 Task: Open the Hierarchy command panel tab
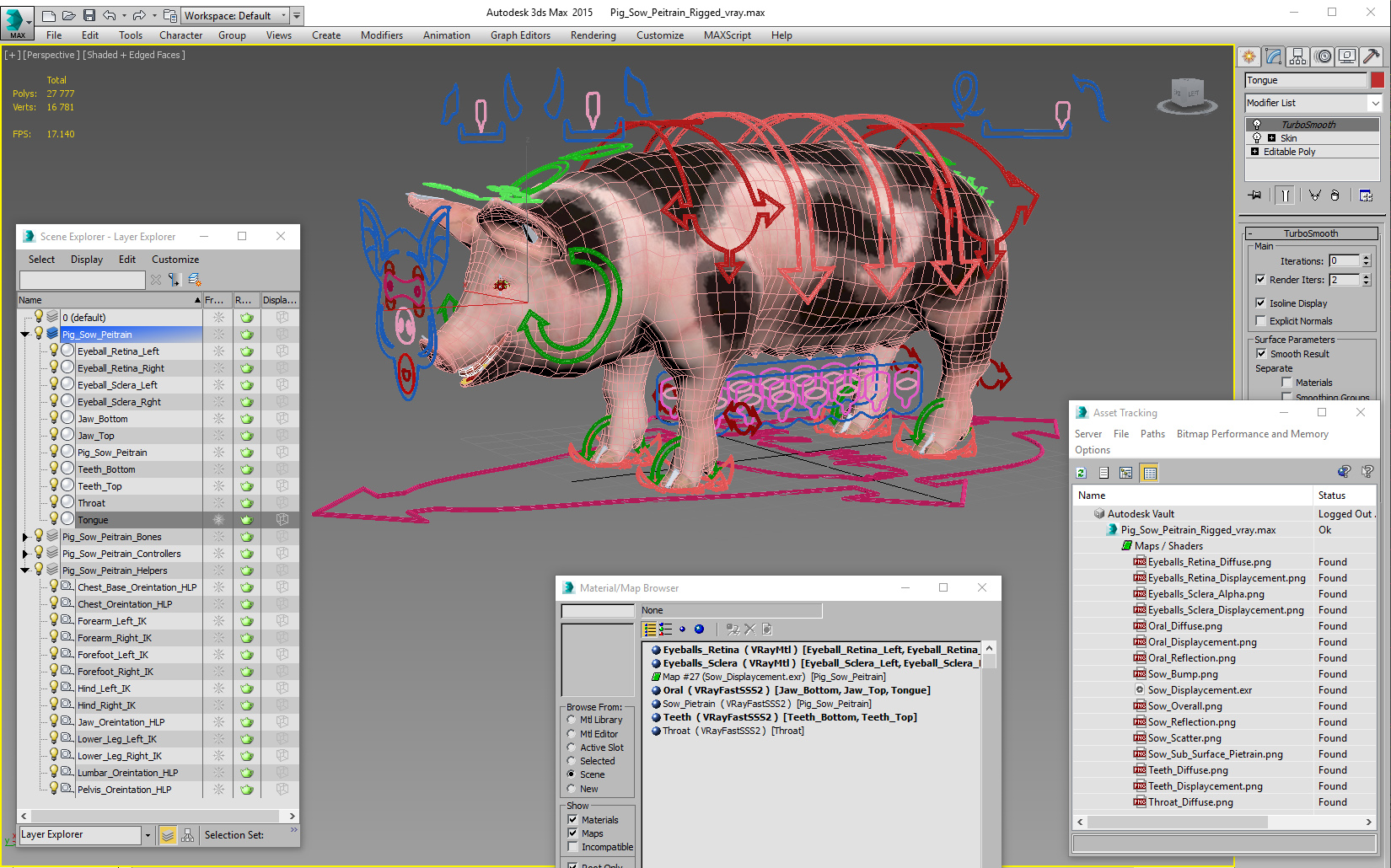[1298, 56]
